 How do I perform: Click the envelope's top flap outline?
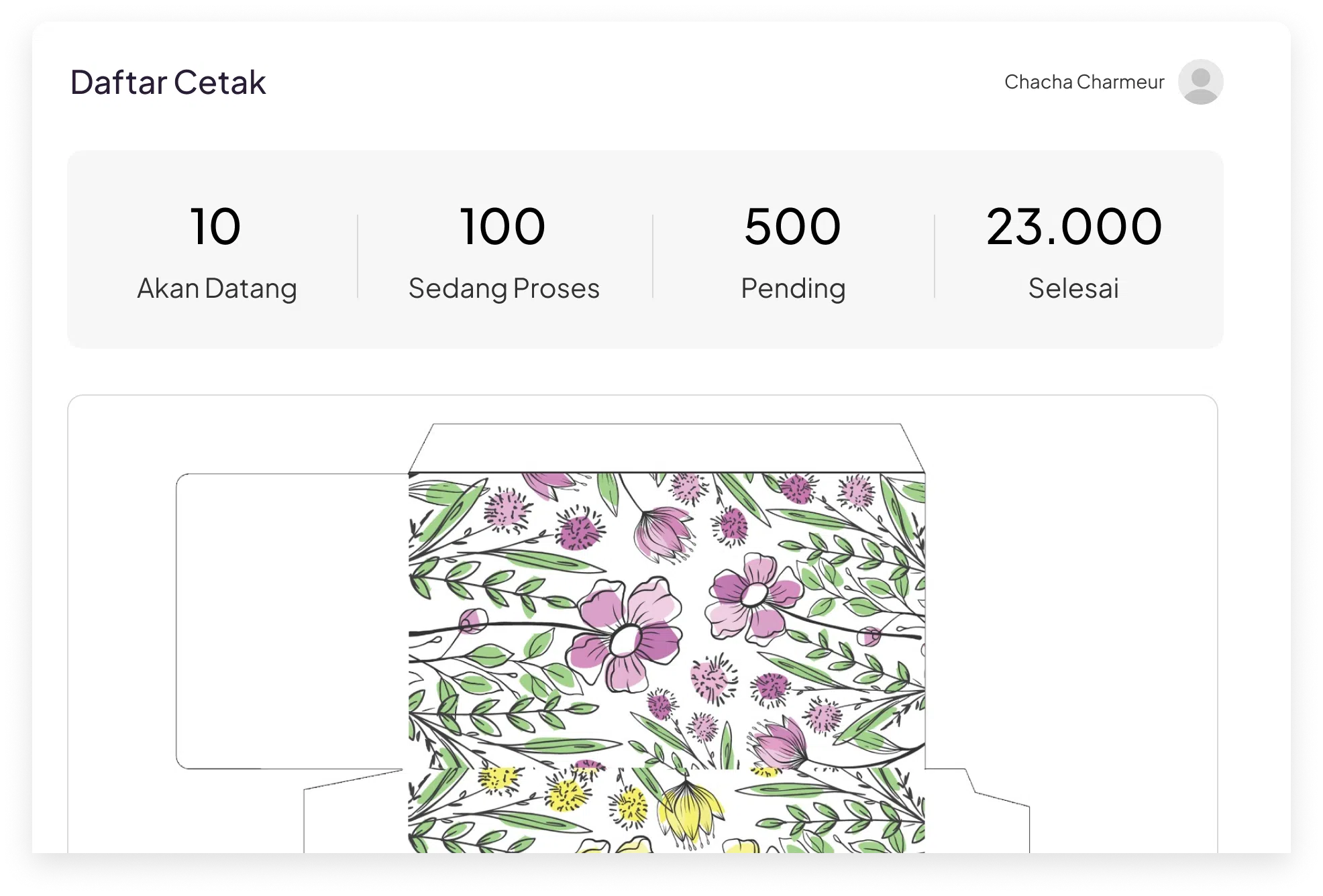point(666,448)
